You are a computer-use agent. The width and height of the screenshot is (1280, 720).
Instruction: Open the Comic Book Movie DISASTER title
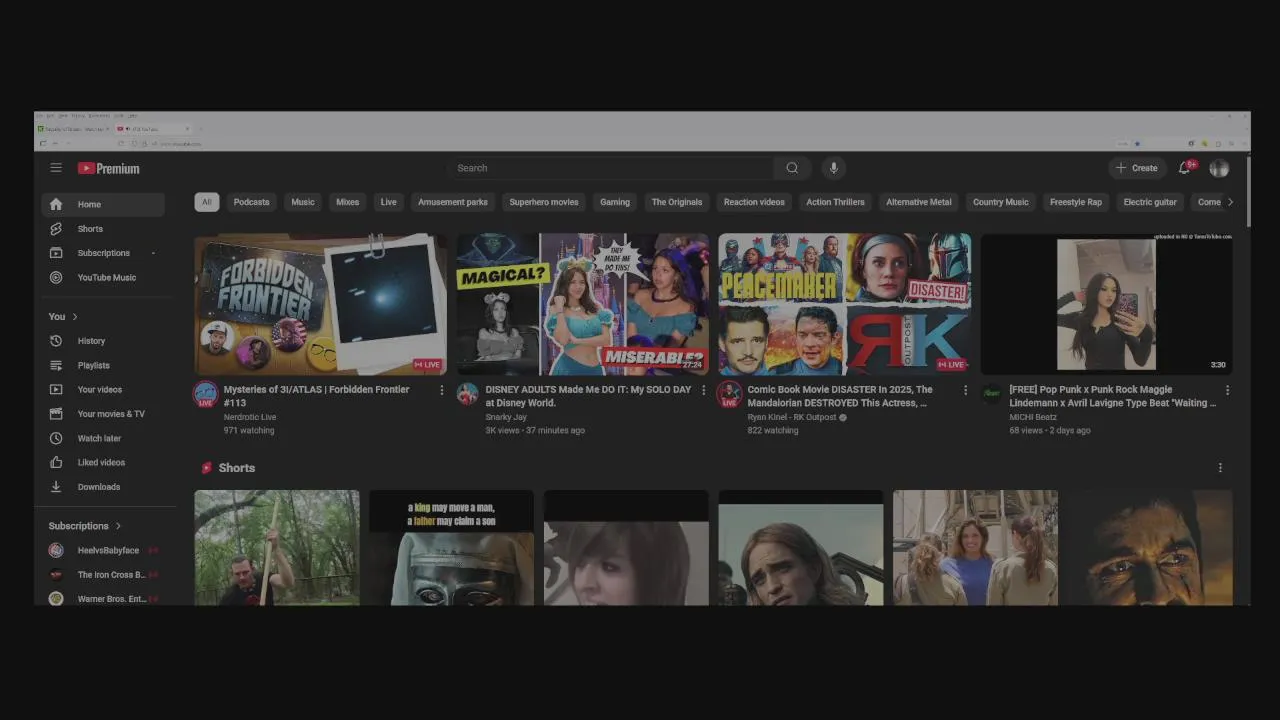[840, 396]
